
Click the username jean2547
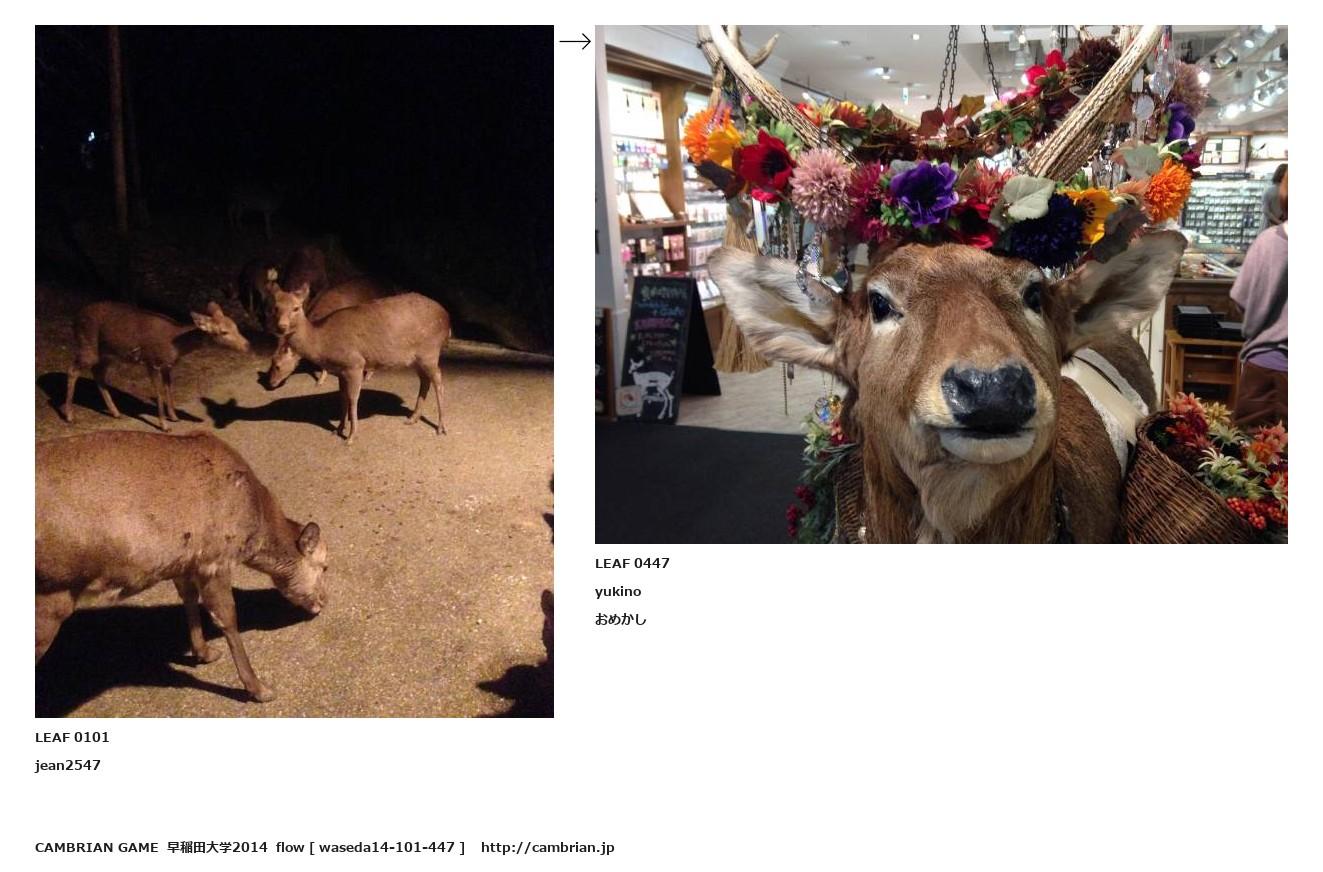[x=68, y=765]
